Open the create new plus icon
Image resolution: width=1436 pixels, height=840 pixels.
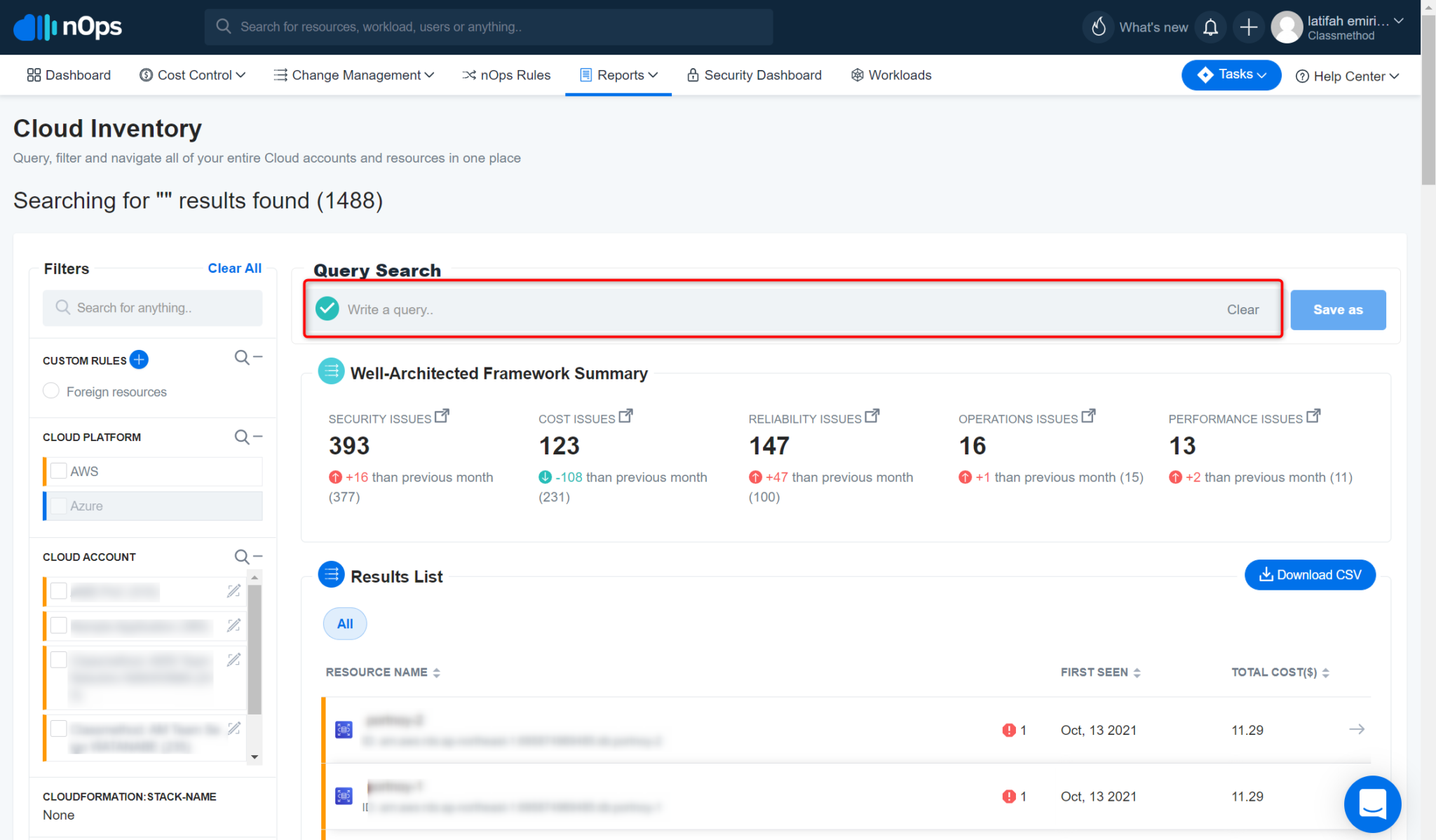(x=1249, y=27)
